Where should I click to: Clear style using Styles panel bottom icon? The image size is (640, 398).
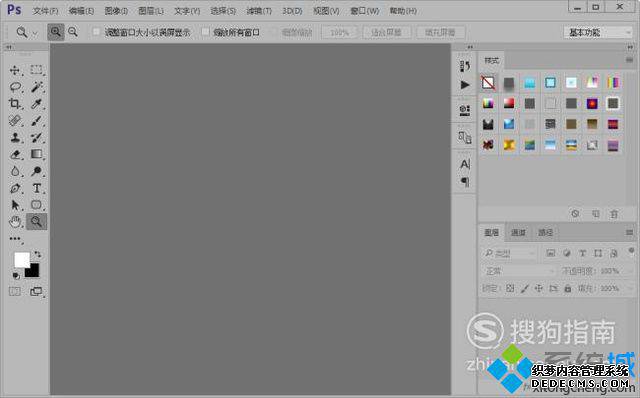tap(575, 213)
